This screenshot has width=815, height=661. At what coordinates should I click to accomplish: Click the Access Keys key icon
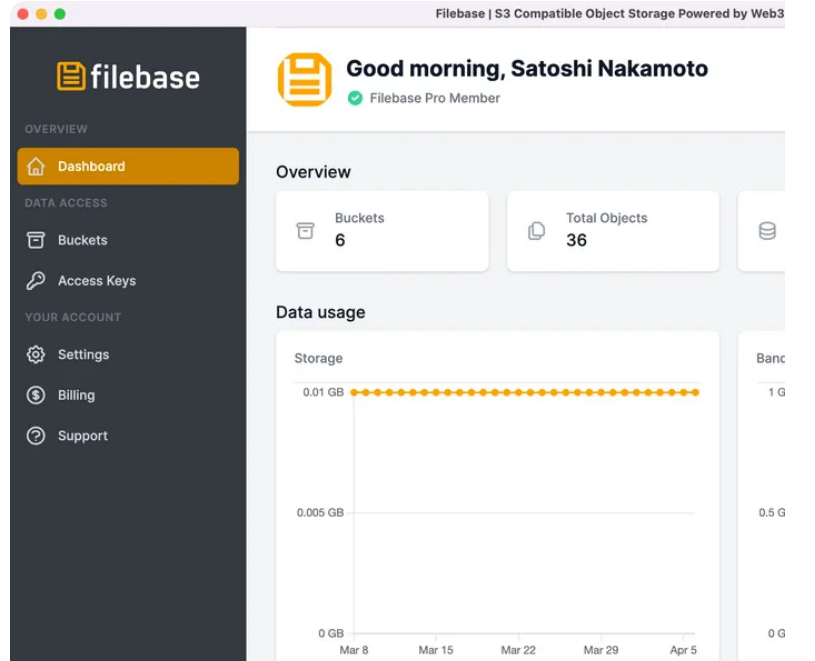click(36, 281)
